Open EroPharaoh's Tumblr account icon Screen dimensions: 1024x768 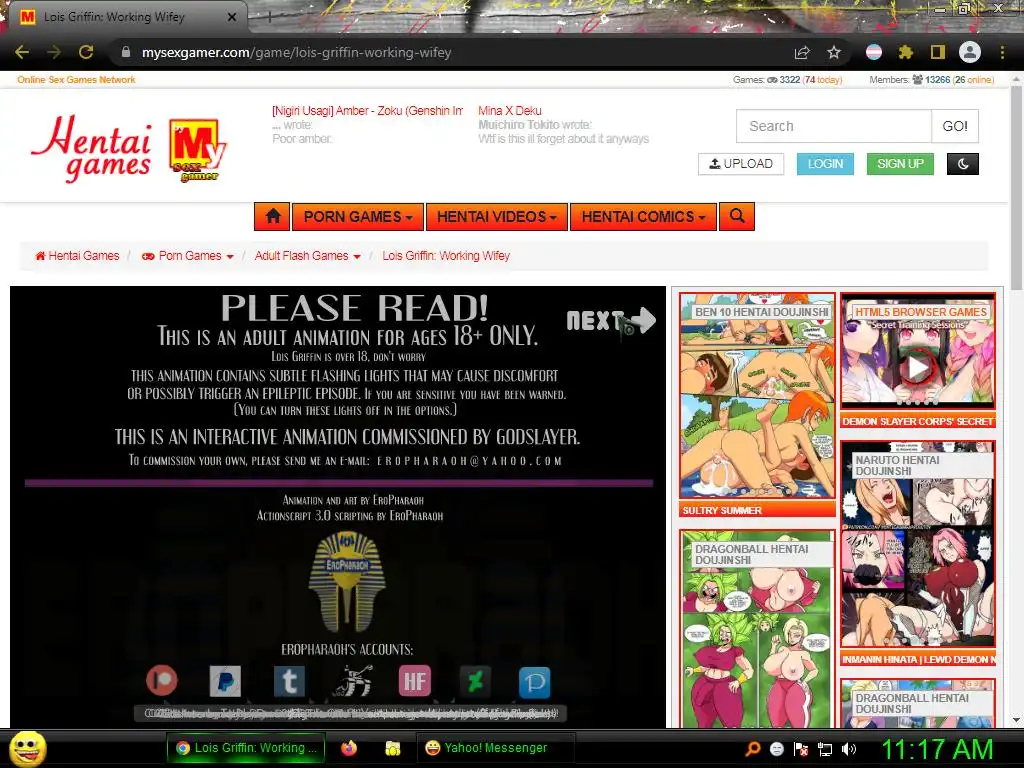pyautogui.click(x=289, y=681)
